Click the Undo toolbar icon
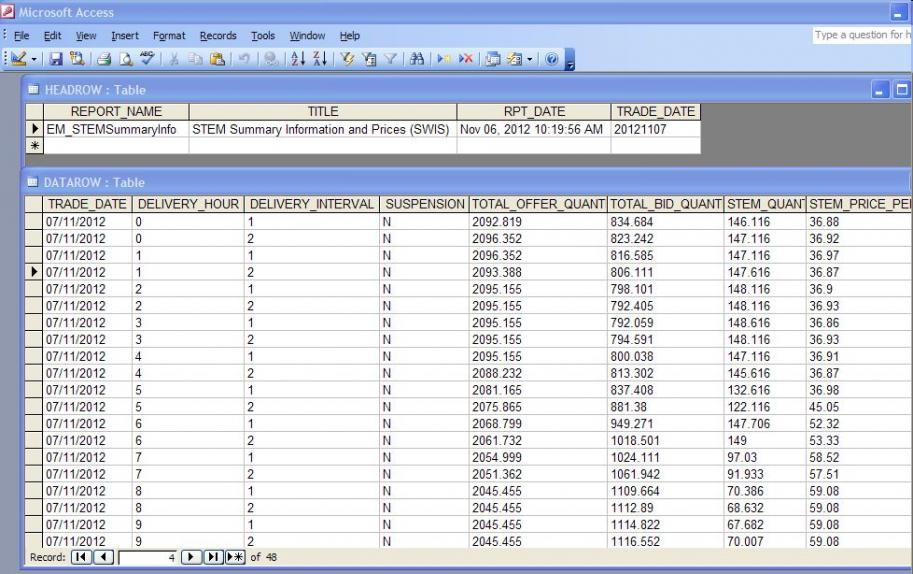This screenshot has width=913, height=574. [244, 59]
